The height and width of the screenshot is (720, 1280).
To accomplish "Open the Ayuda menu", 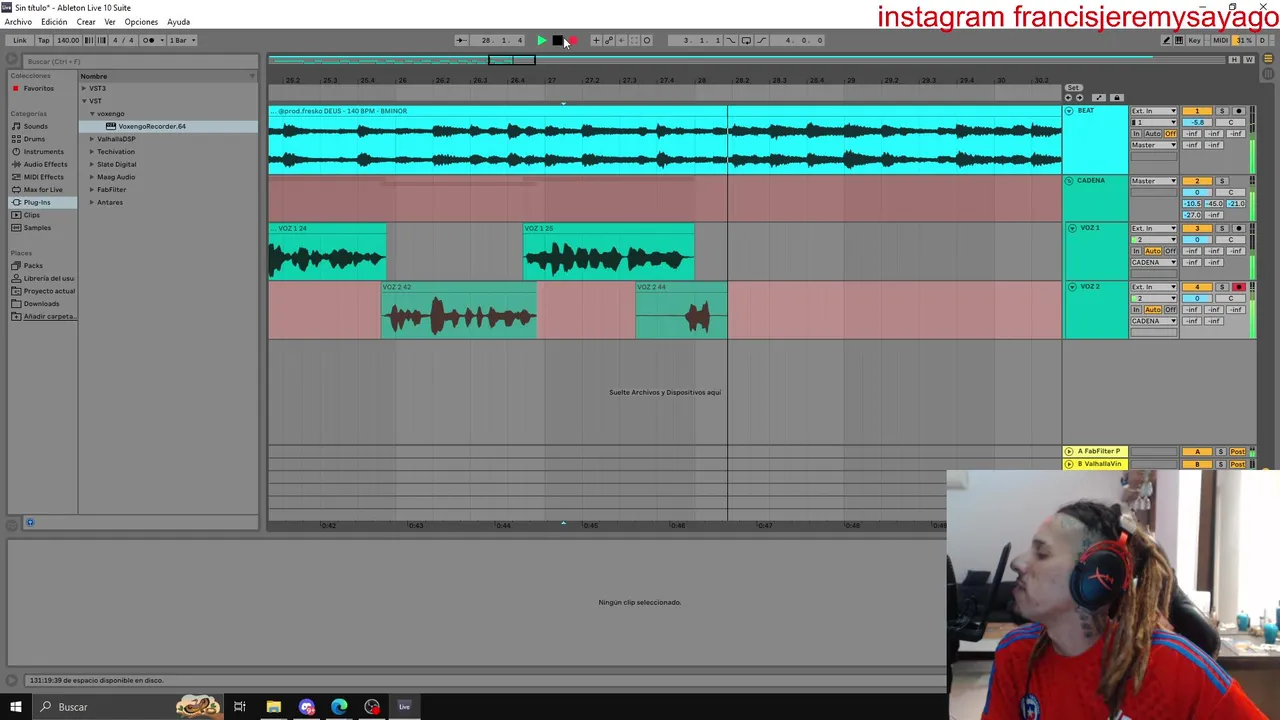I will click(x=178, y=22).
